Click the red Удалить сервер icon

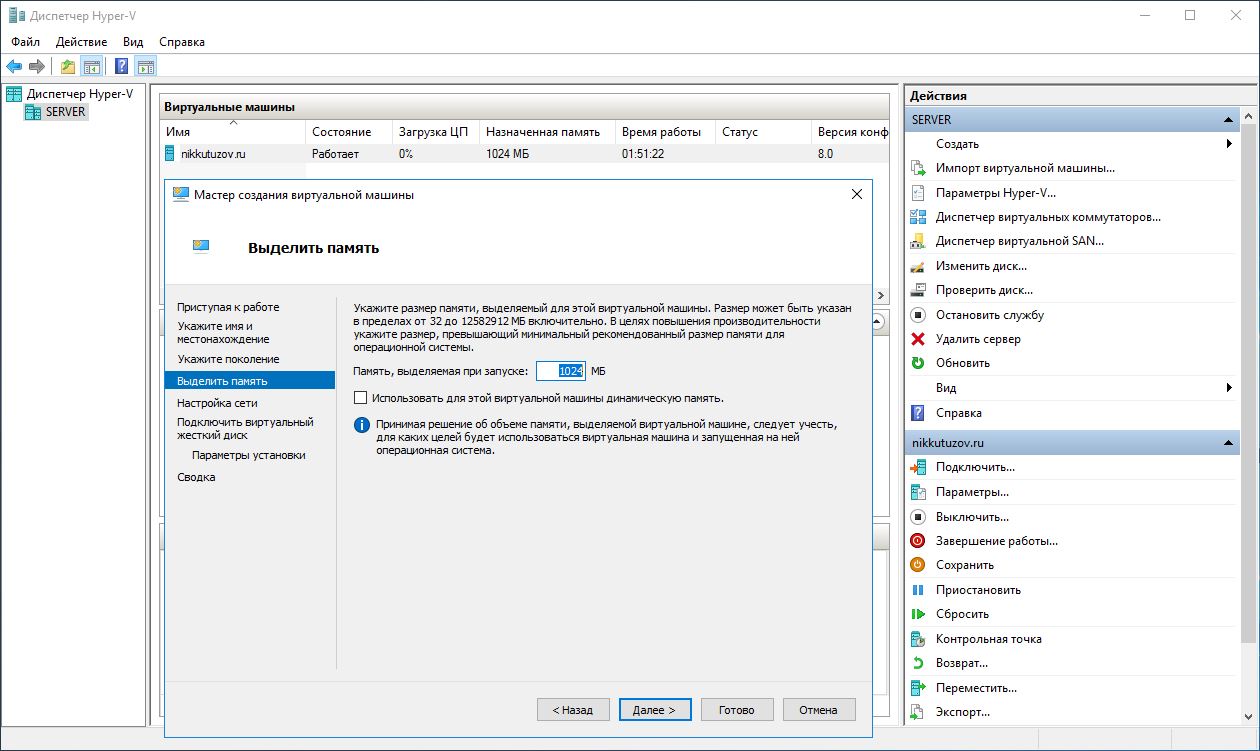918,339
